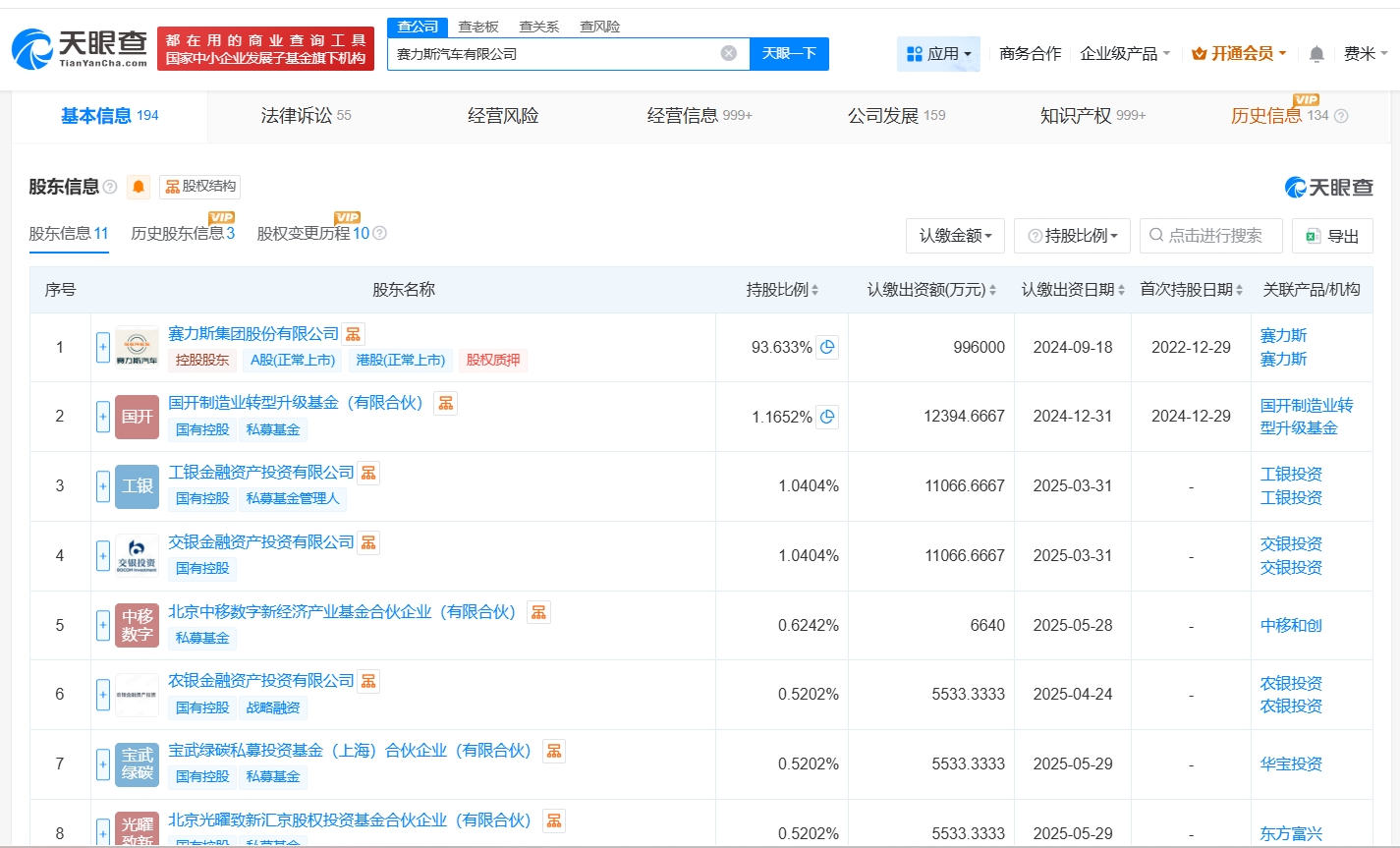This screenshot has height=848, width=1400.
Task: Click the 天眼一下 search button
Action: click(x=789, y=54)
